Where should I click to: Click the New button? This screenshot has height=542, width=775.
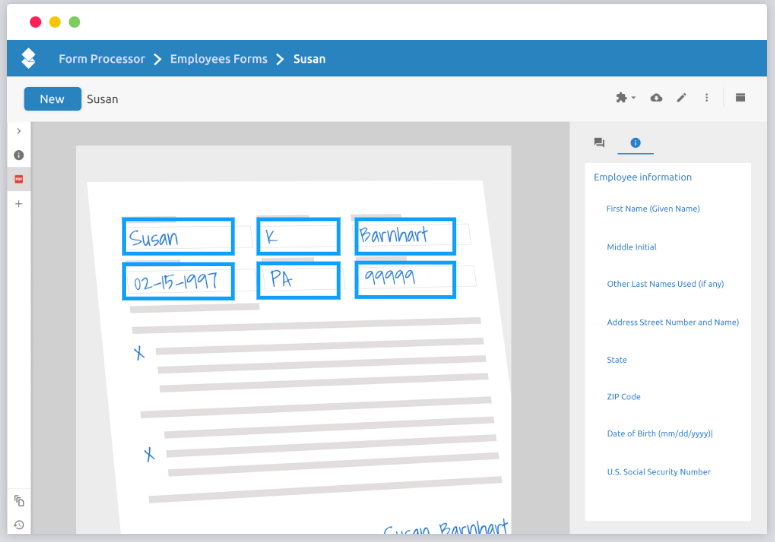52,99
